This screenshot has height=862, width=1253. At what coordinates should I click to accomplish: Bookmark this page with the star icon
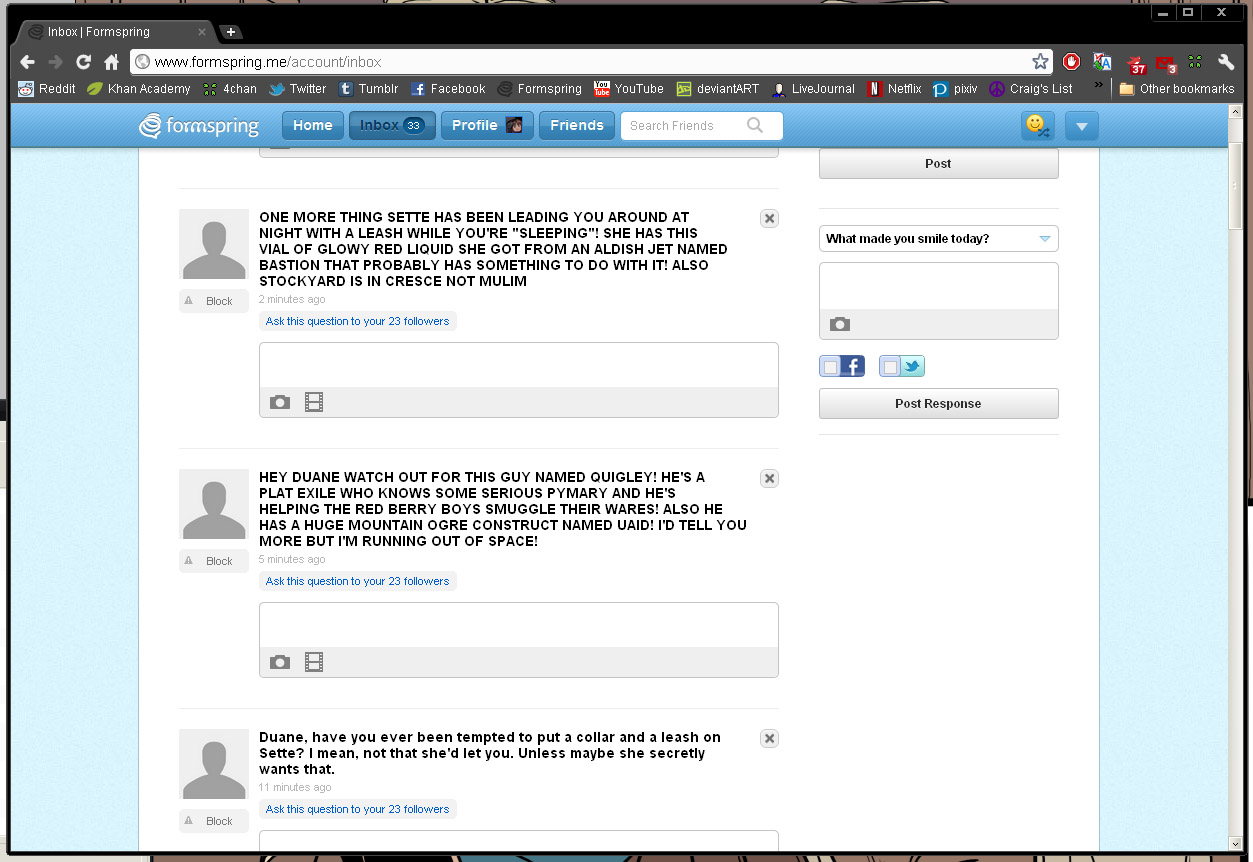point(1040,62)
